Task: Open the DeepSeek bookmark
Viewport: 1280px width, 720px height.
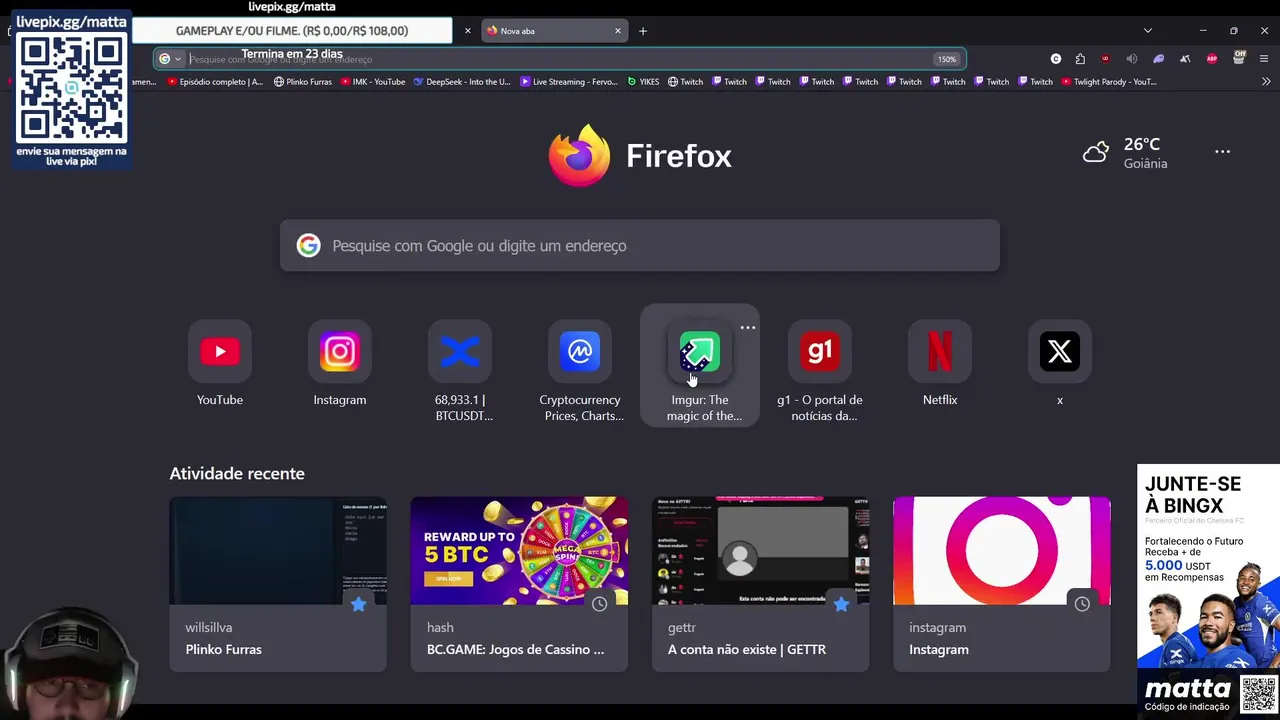Action: [462, 82]
